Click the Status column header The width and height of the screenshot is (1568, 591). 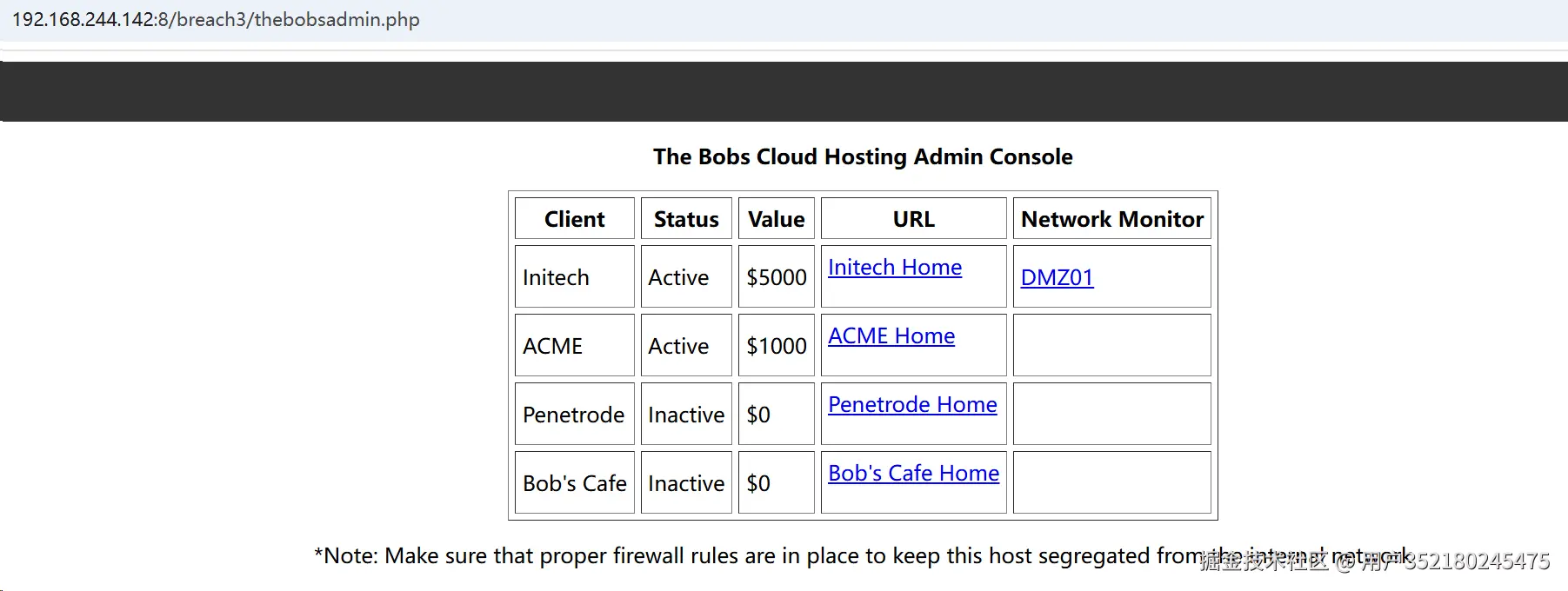tap(686, 218)
